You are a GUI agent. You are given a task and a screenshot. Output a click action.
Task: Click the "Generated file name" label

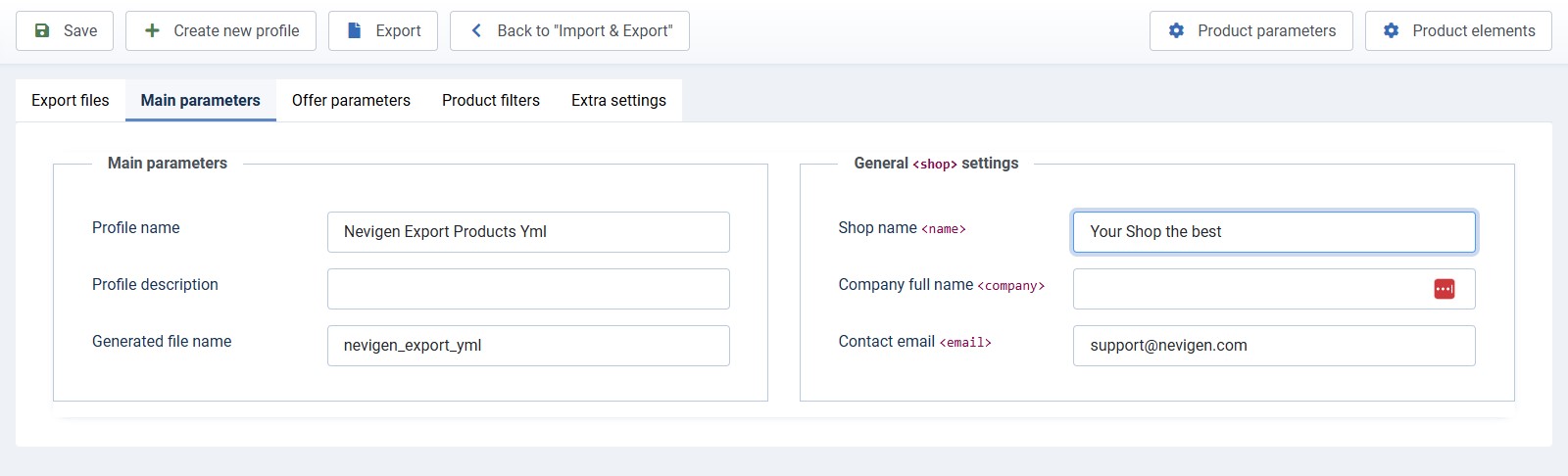(x=162, y=341)
